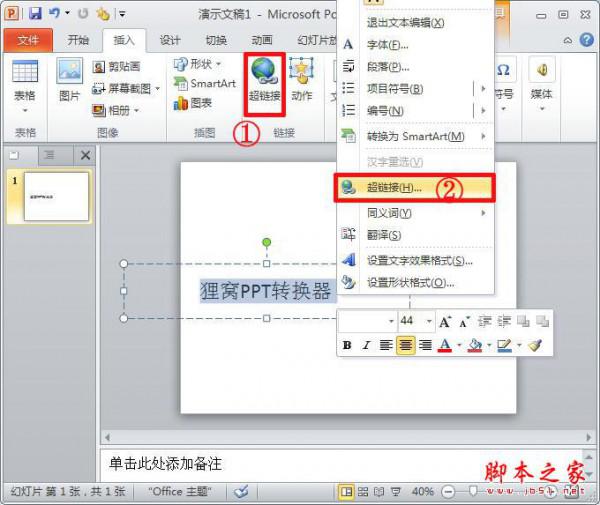Toggle Italic in the mini toolbar

pos(366,345)
